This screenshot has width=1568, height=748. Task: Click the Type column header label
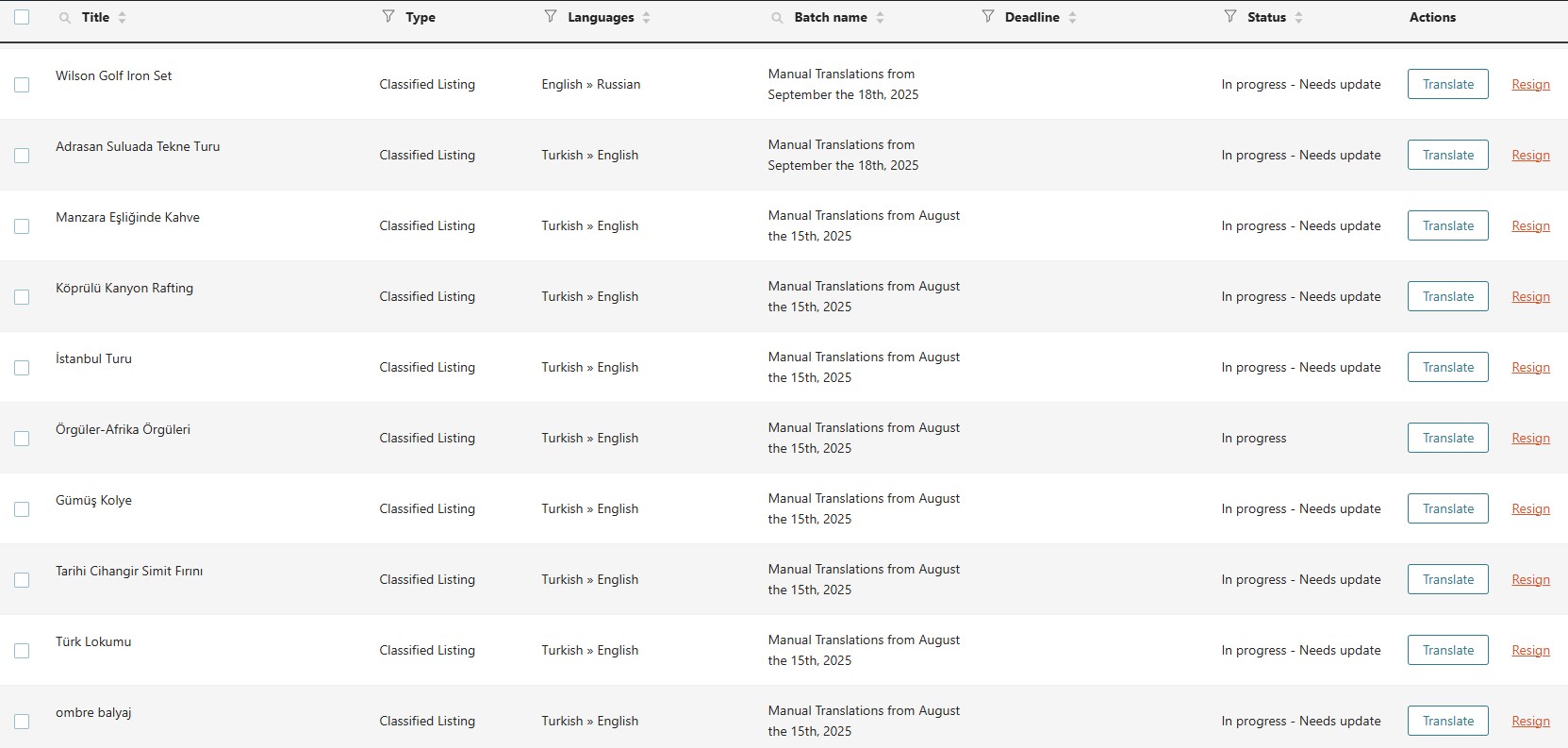421,17
